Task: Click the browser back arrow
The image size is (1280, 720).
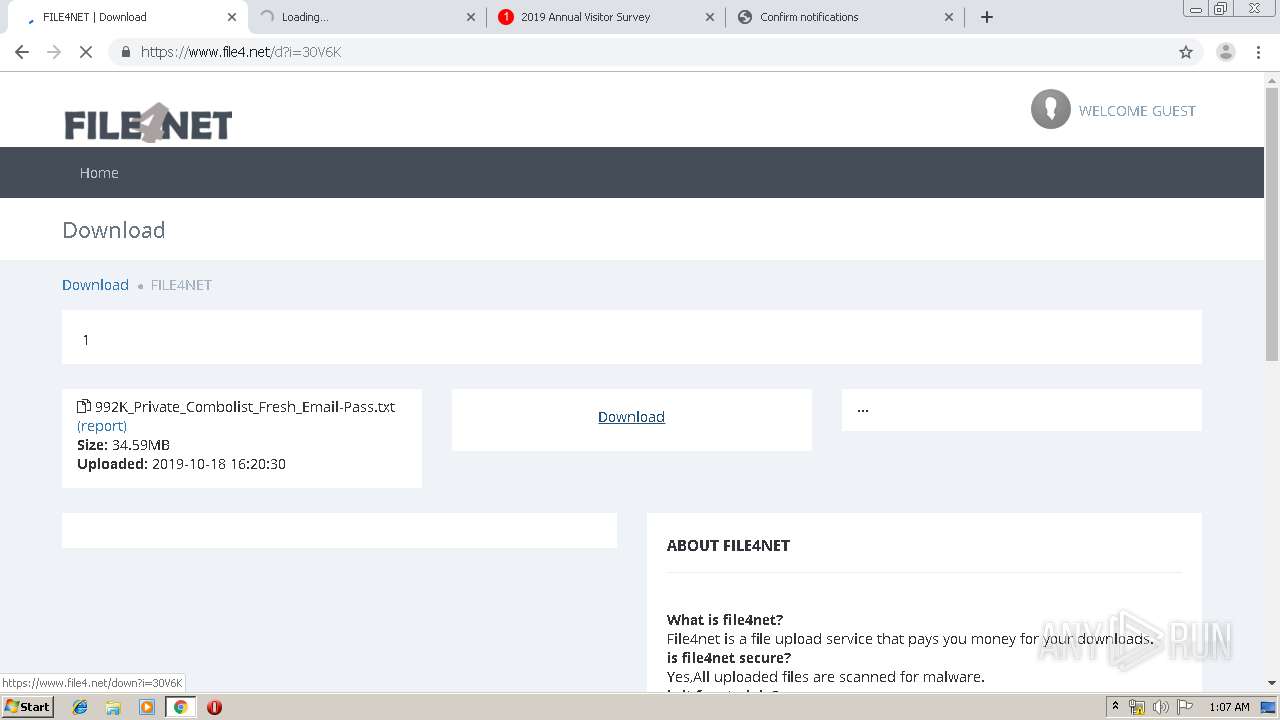Action: click(22, 52)
